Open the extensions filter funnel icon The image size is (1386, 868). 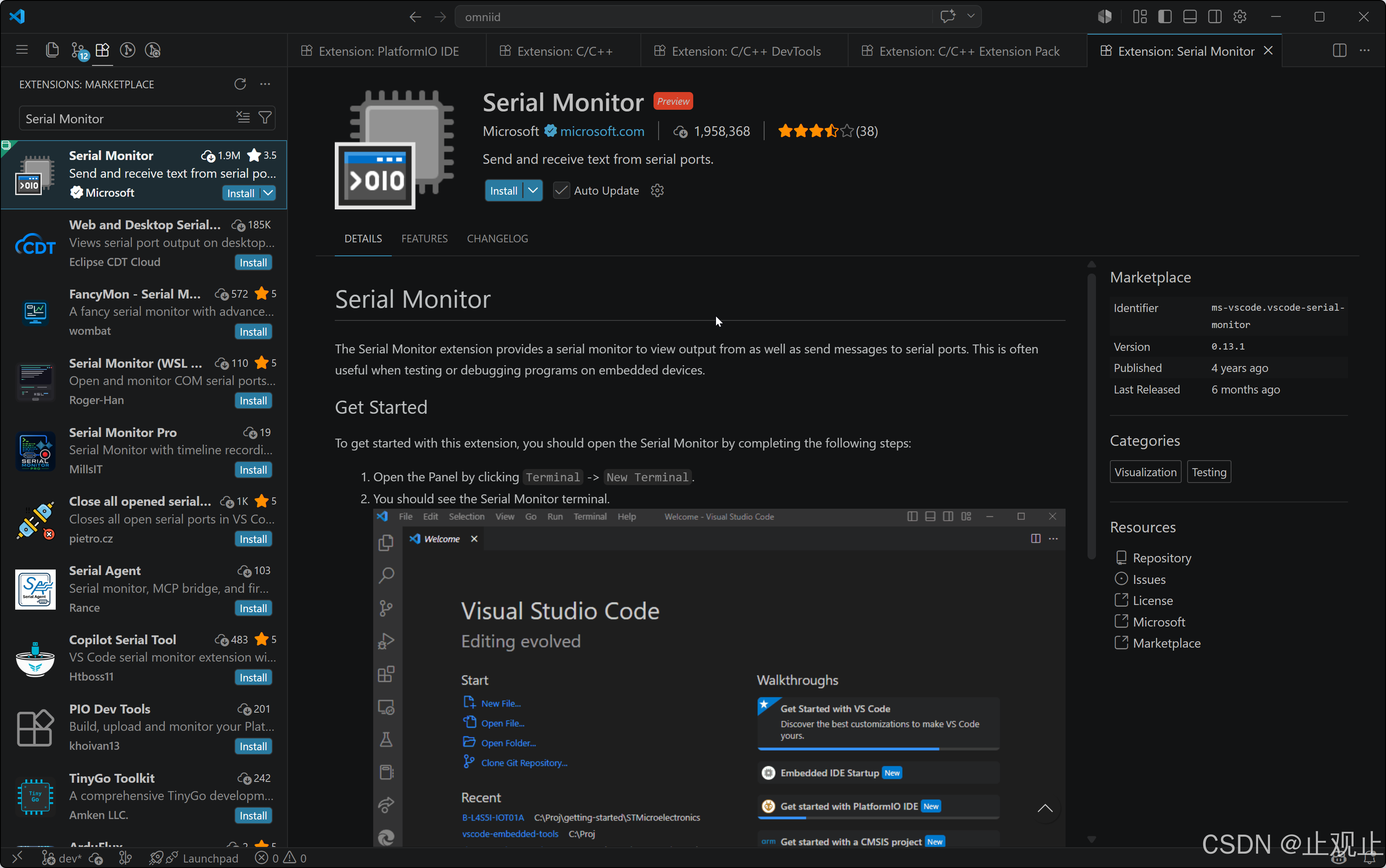tap(265, 118)
